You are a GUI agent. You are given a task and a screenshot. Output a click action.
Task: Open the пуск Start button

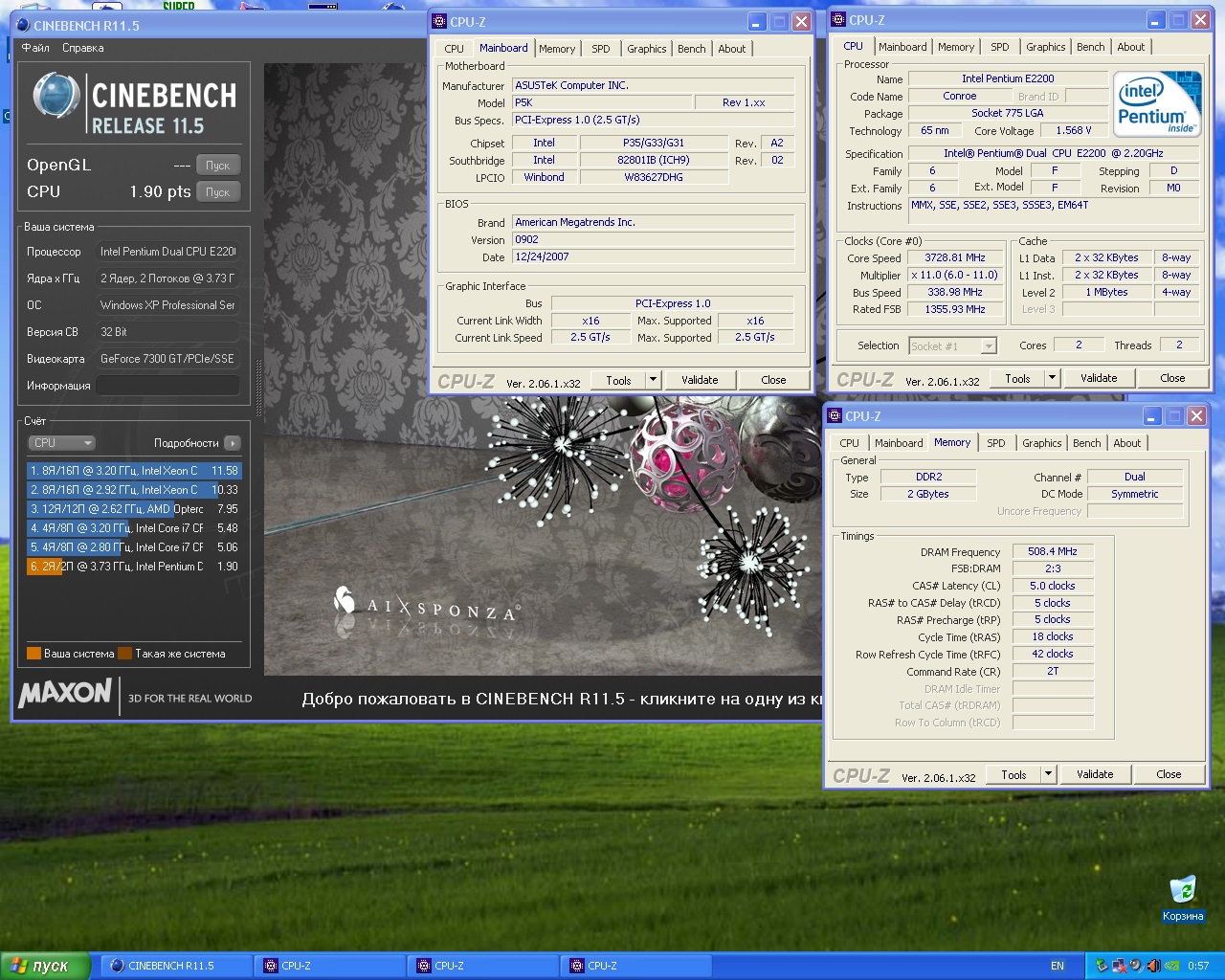pyautogui.click(x=45, y=966)
